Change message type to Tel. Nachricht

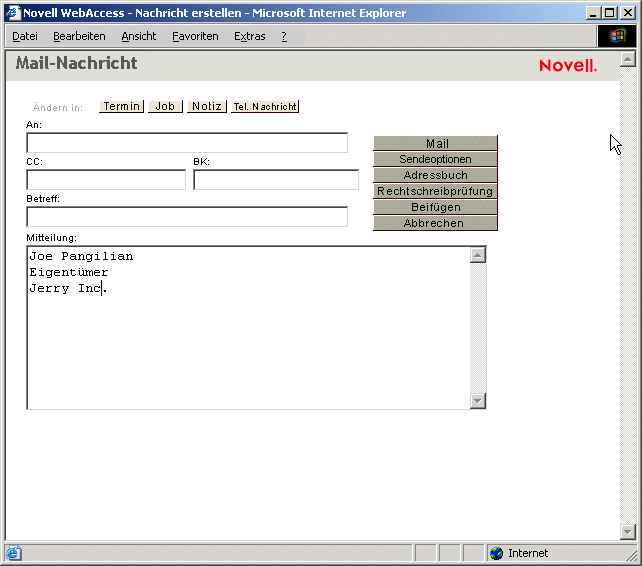(x=265, y=106)
